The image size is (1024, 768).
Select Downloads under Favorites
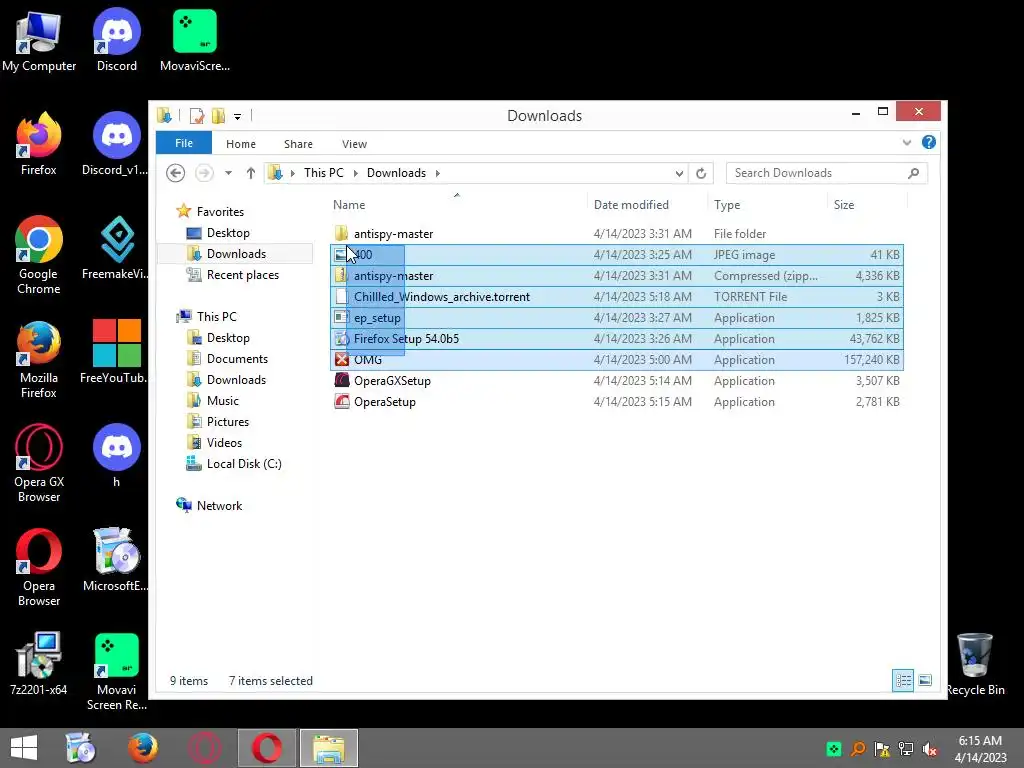pyautogui.click(x=236, y=254)
